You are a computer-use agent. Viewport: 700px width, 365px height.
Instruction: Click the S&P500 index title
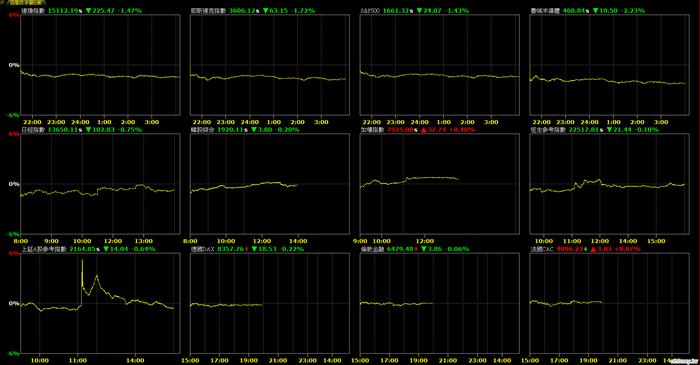coord(370,10)
